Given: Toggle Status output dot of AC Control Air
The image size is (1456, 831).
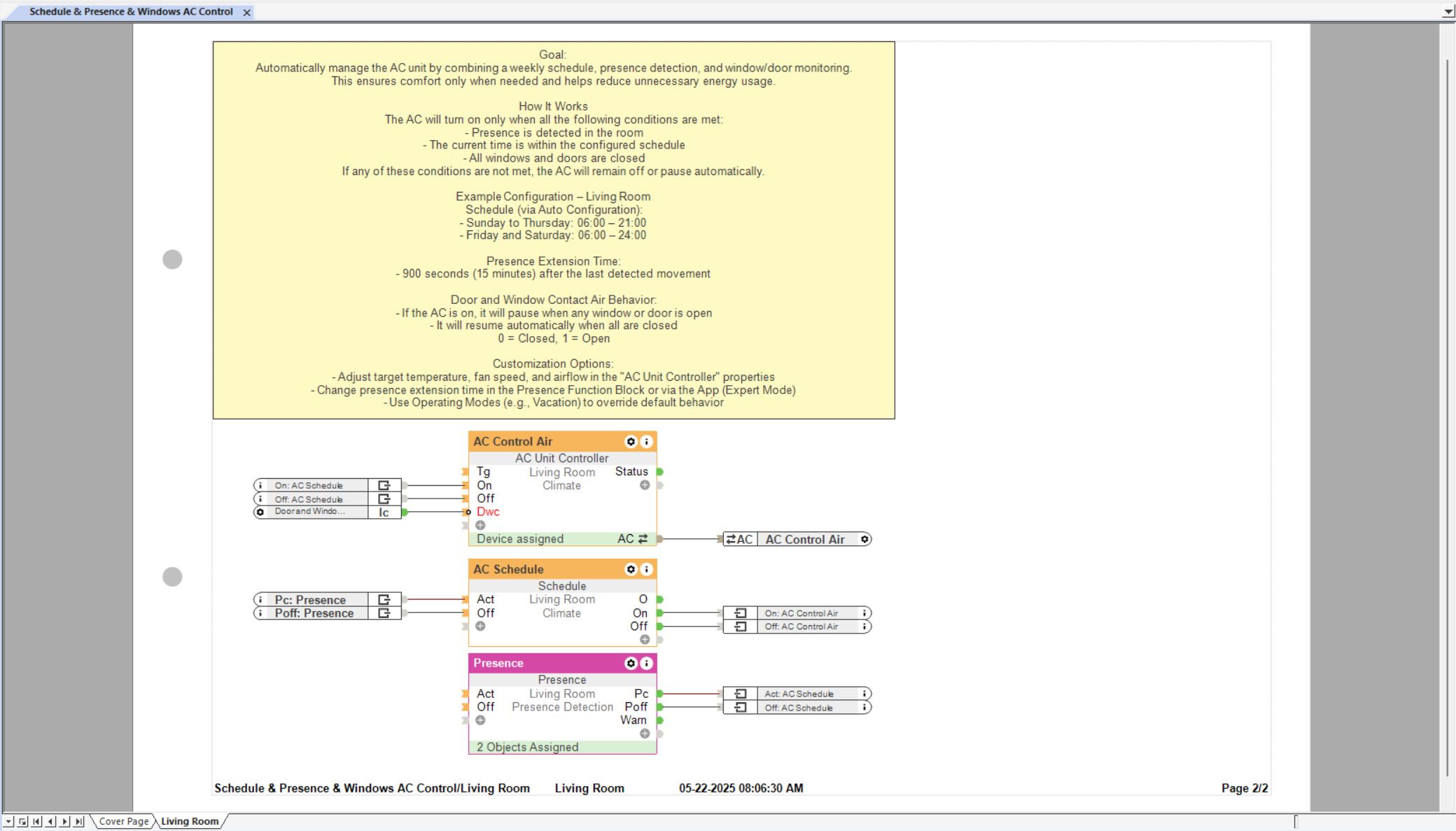Looking at the screenshot, I should pyautogui.click(x=660, y=472).
